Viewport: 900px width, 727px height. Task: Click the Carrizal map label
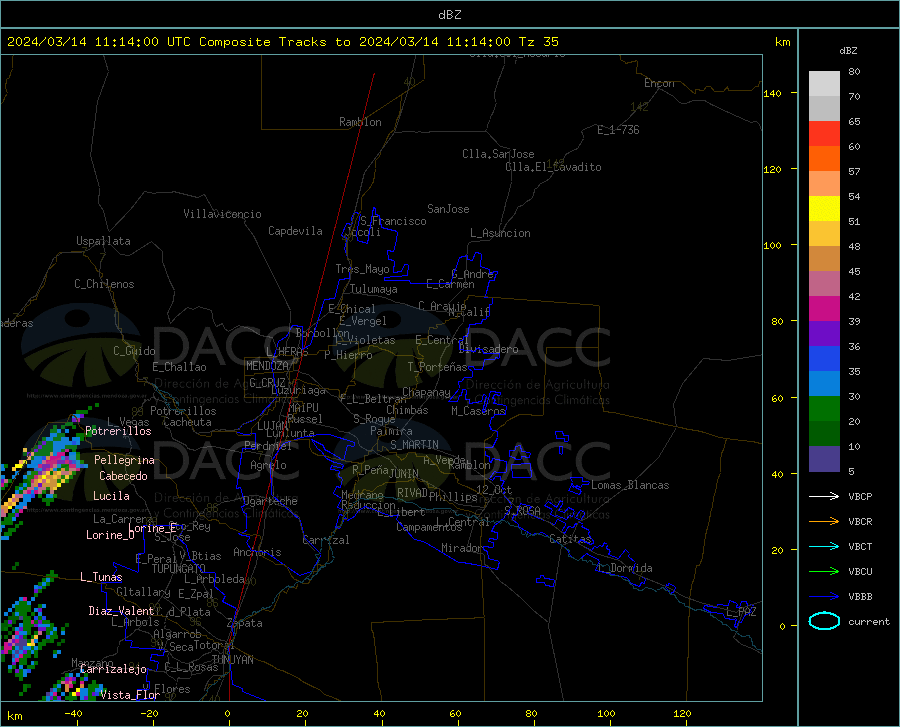pyautogui.click(x=326, y=540)
